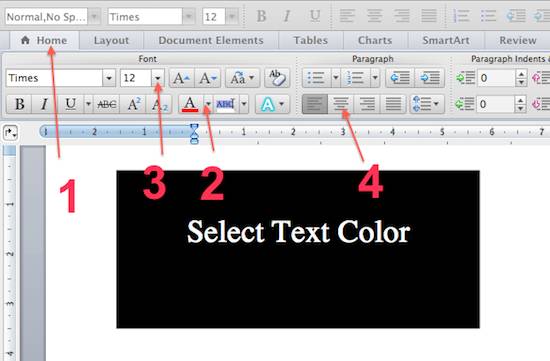Open the font color dropdown arrow
550x361 pixels.
click(208, 104)
